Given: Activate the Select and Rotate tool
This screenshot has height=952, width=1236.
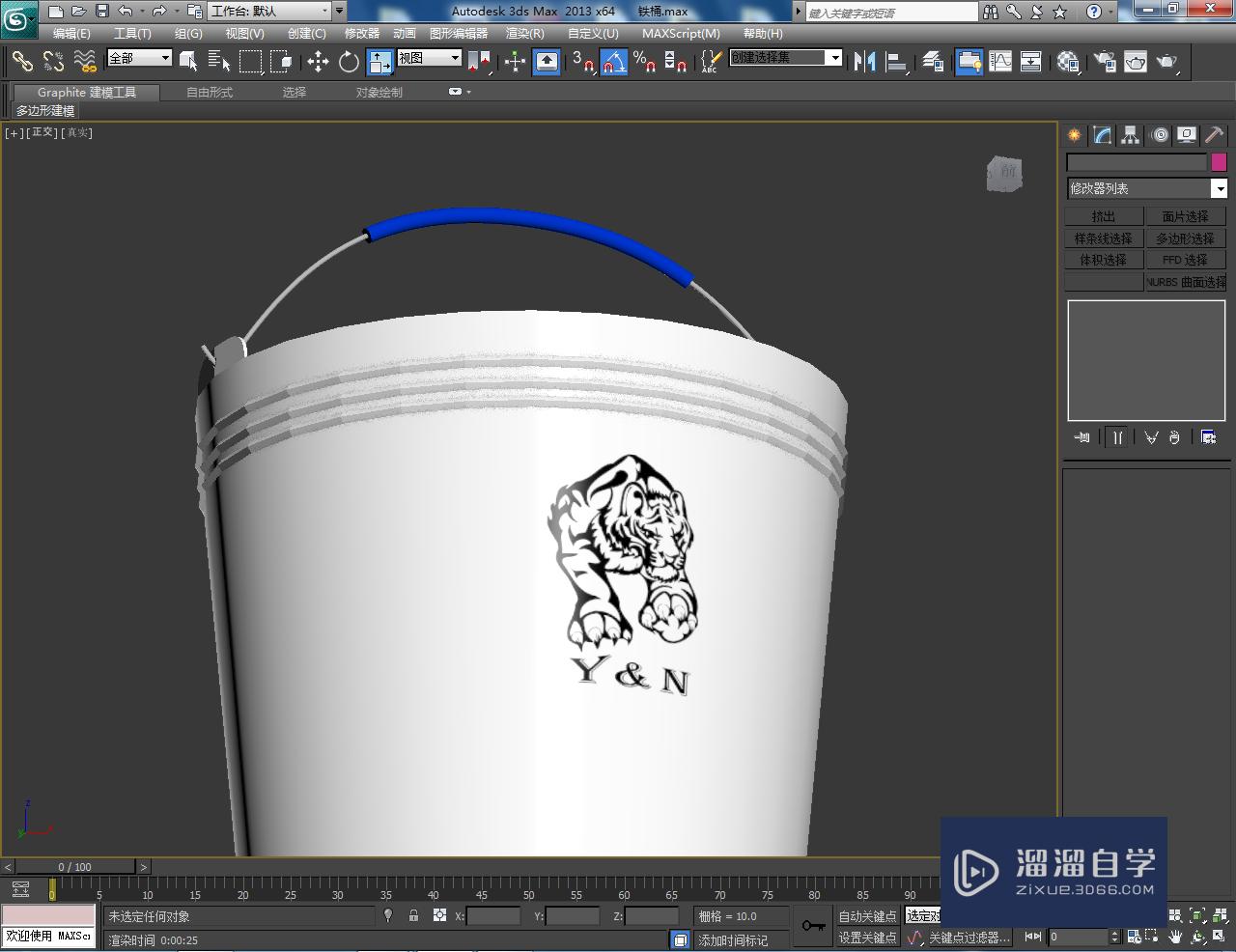Looking at the screenshot, I should pyautogui.click(x=349, y=62).
